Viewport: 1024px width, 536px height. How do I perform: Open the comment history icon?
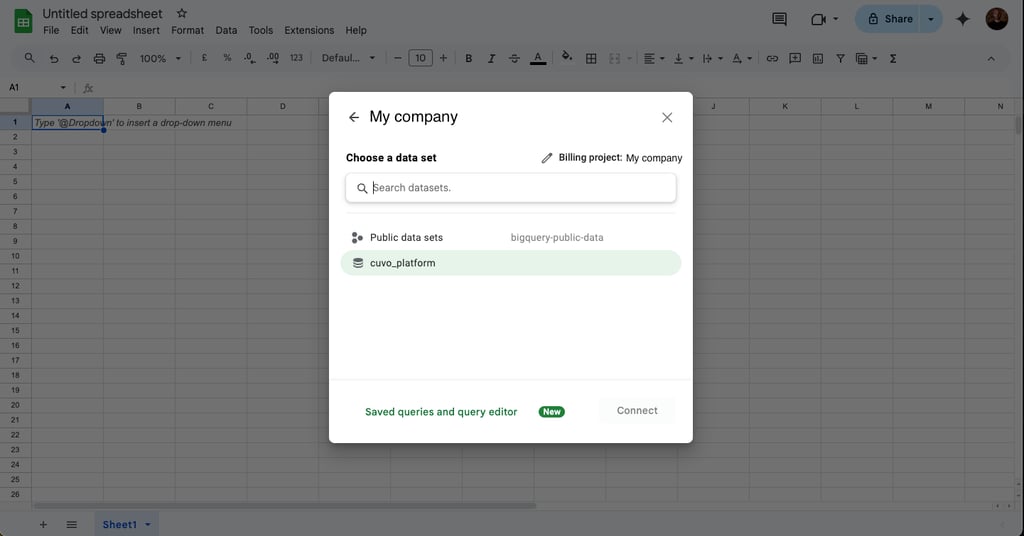pyautogui.click(x=779, y=19)
